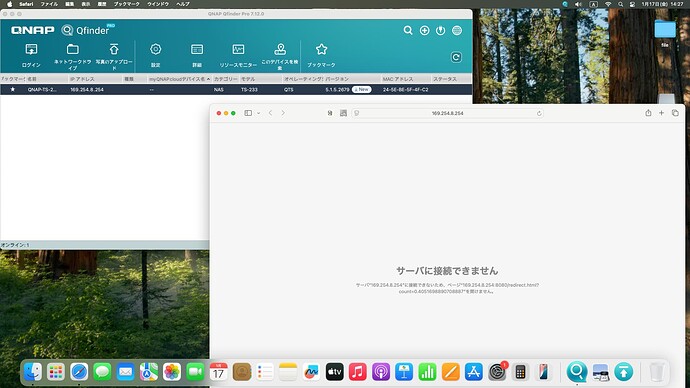Select IP 169.254.8.254 cell in device row
The image size is (690, 388).
(x=87, y=90)
